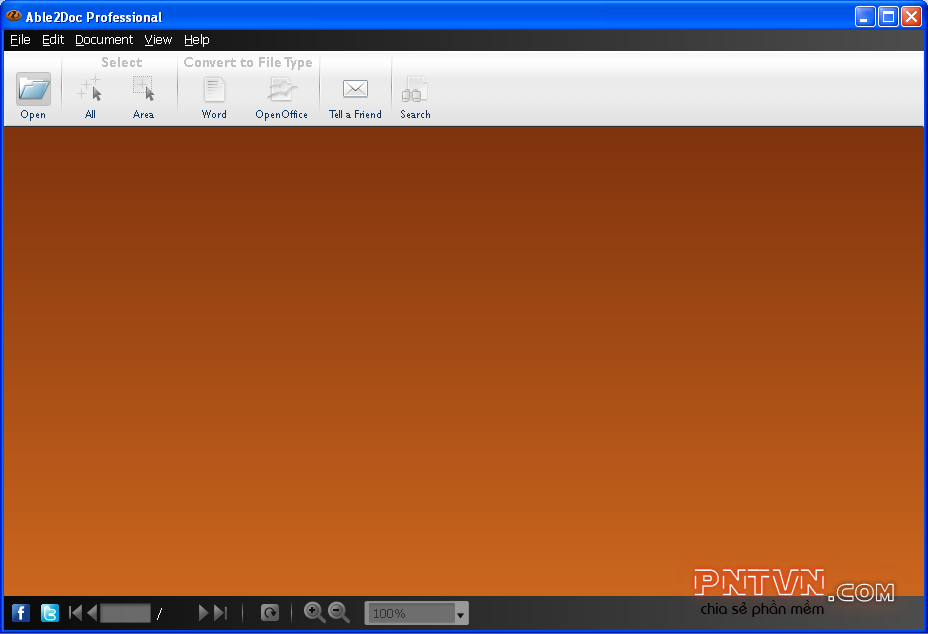Maximize the Able2Doc window
The image size is (928, 634).
coord(888,17)
